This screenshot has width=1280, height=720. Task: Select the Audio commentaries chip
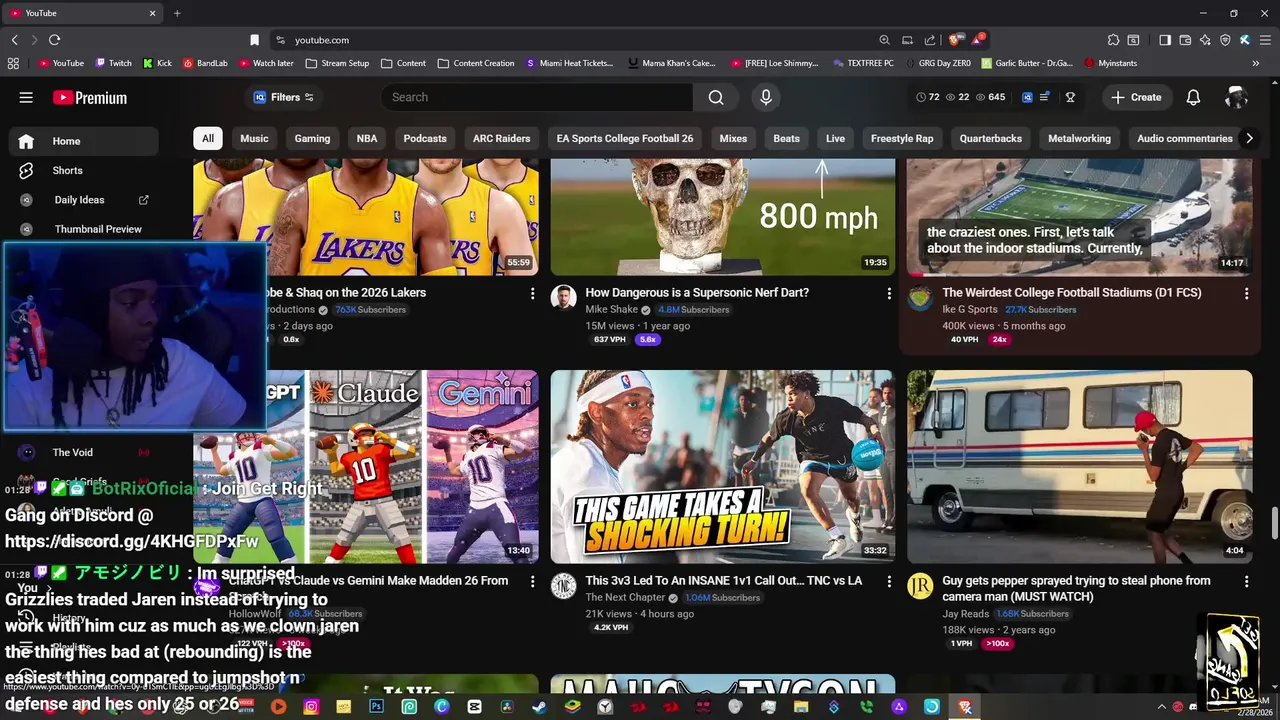1184,138
